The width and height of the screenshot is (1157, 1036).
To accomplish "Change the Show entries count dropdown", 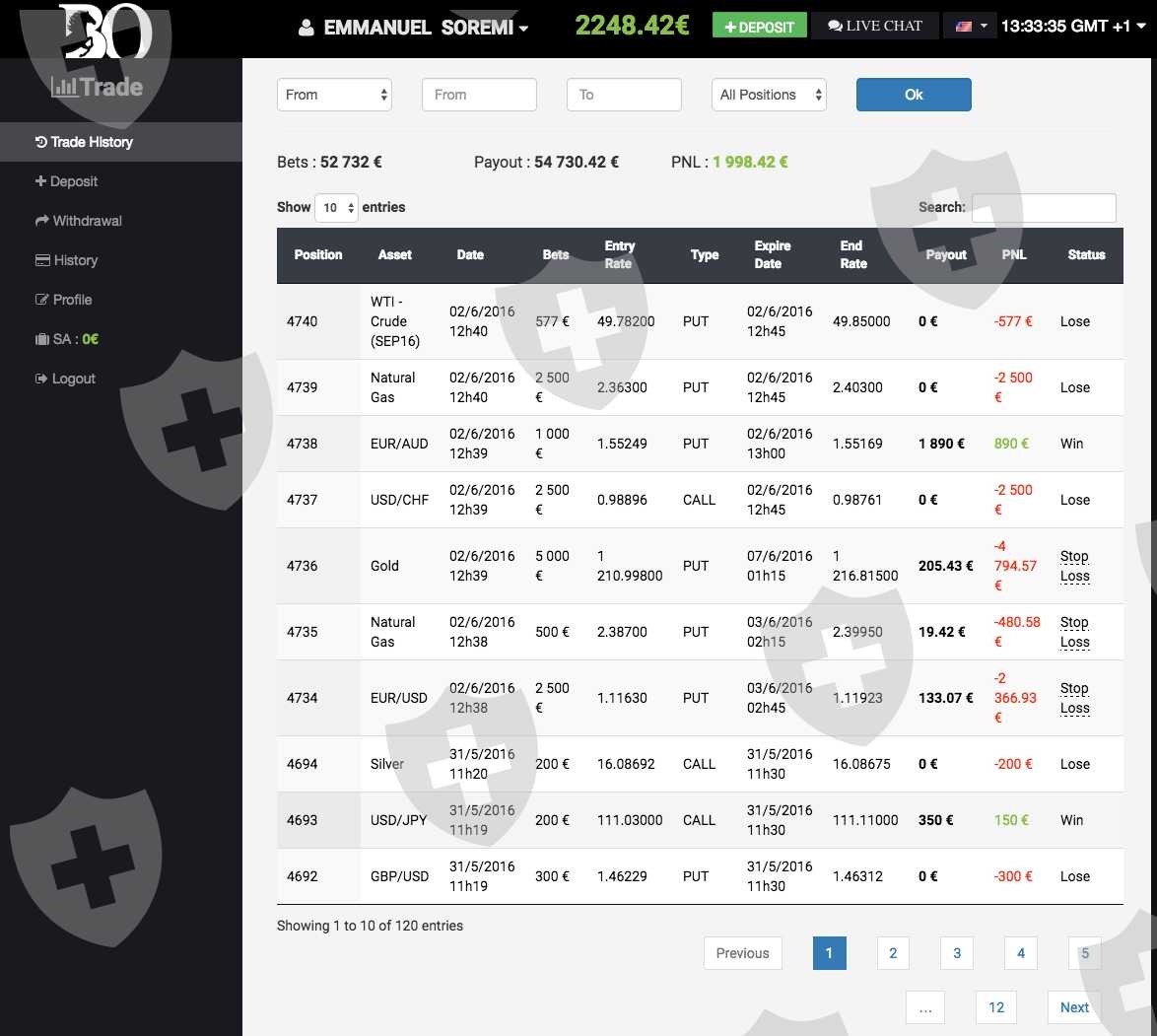I will coord(336,207).
